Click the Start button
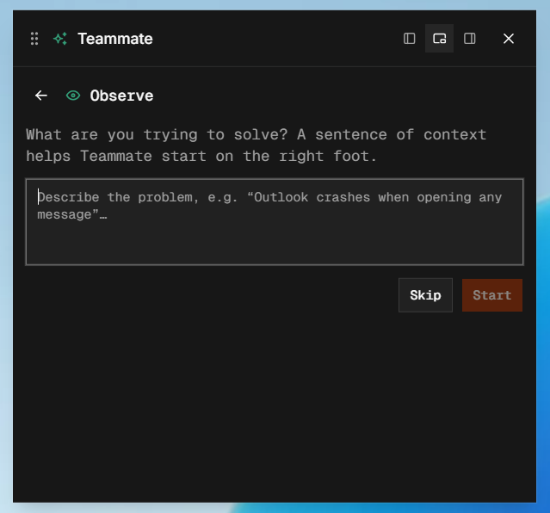The height and width of the screenshot is (513, 550). pos(492,295)
